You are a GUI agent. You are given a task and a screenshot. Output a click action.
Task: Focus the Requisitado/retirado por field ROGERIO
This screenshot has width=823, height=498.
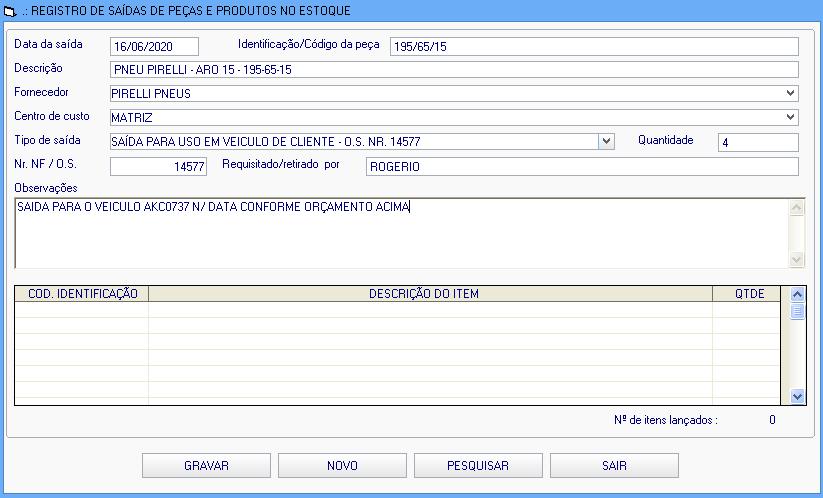(x=582, y=166)
